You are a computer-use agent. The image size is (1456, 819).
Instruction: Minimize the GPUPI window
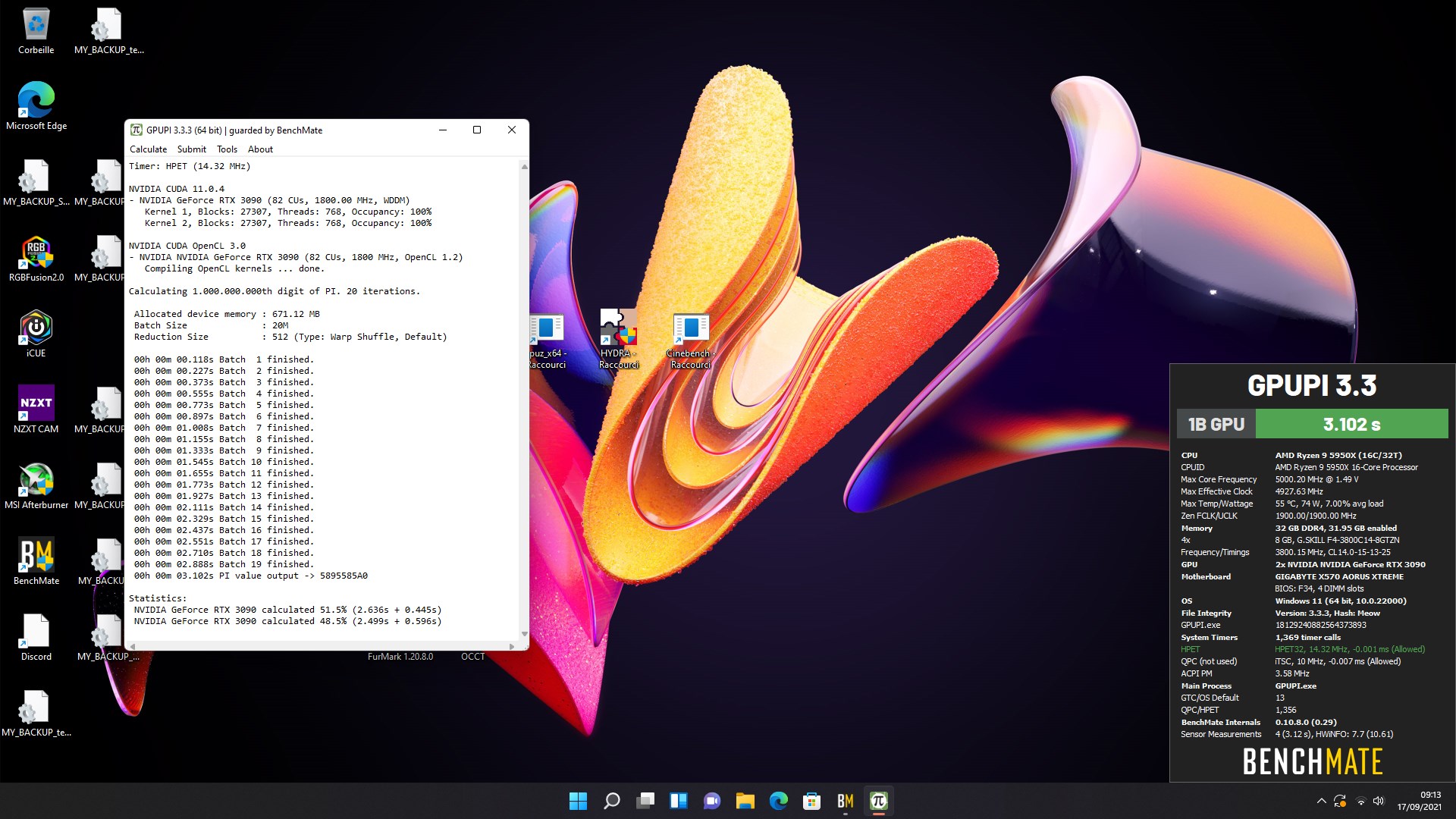(442, 130)
